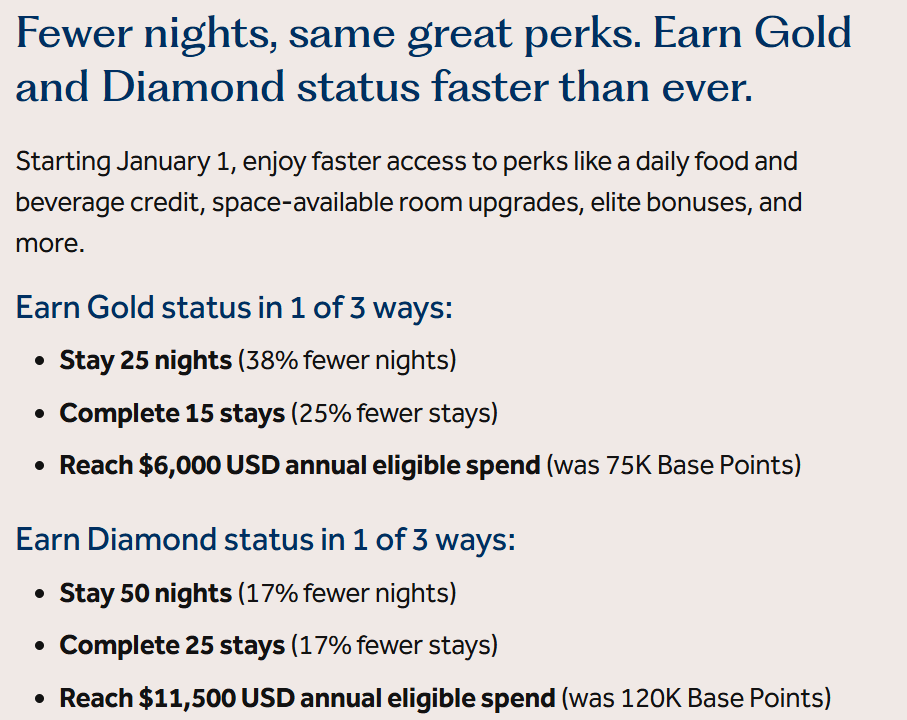Click the '17% fewer stays' note
This screenshot has width=907, height=720.
point(394,646)
